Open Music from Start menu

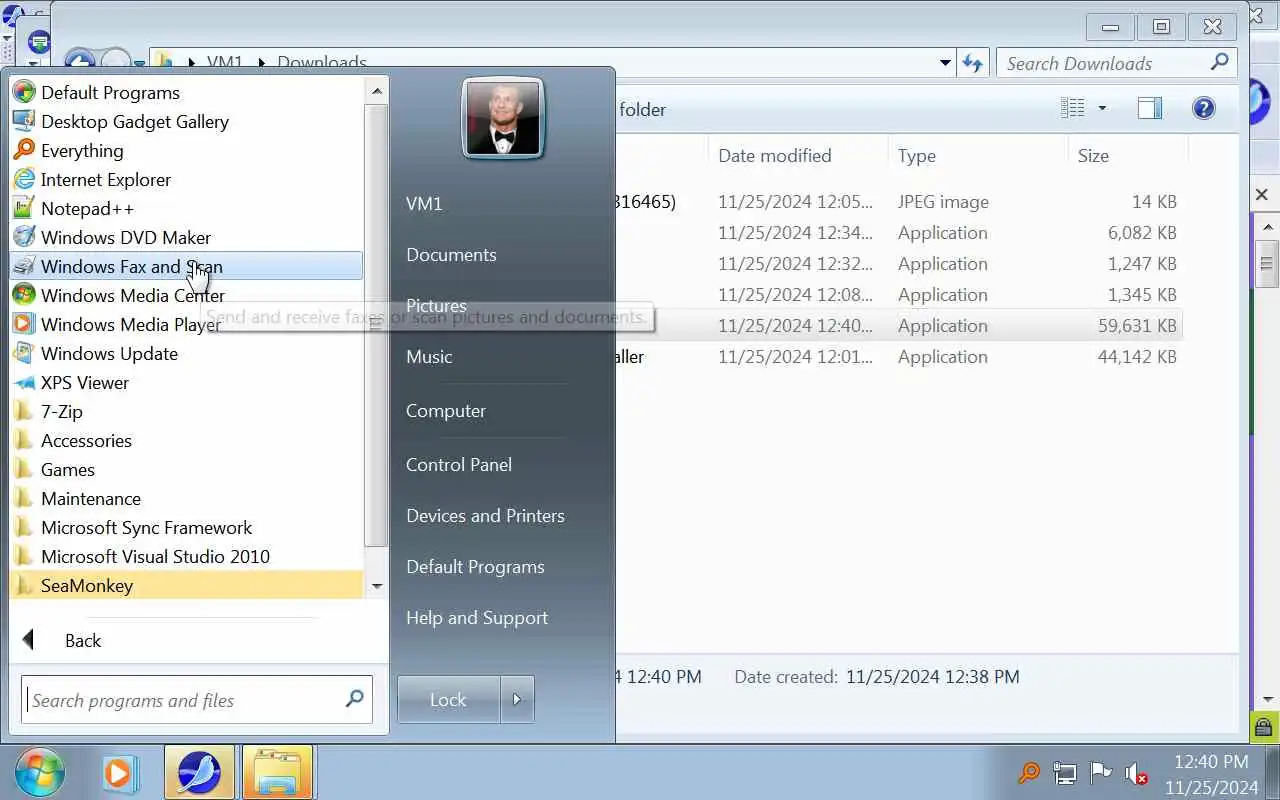[429, 356]
